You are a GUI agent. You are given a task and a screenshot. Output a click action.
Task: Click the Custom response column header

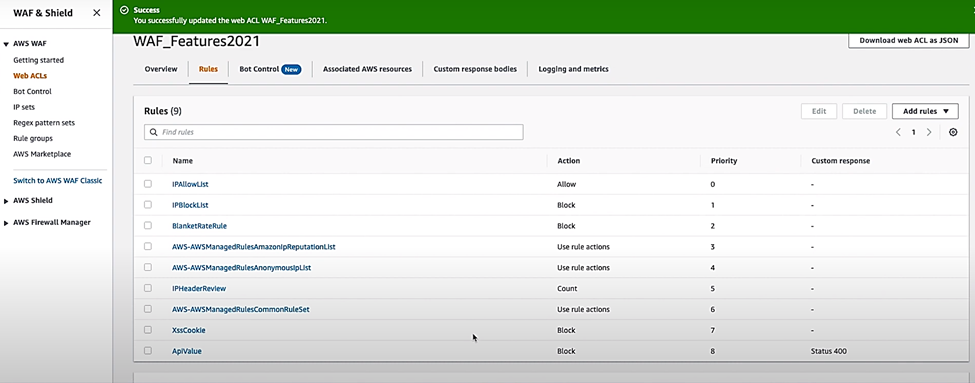[841, 161]
